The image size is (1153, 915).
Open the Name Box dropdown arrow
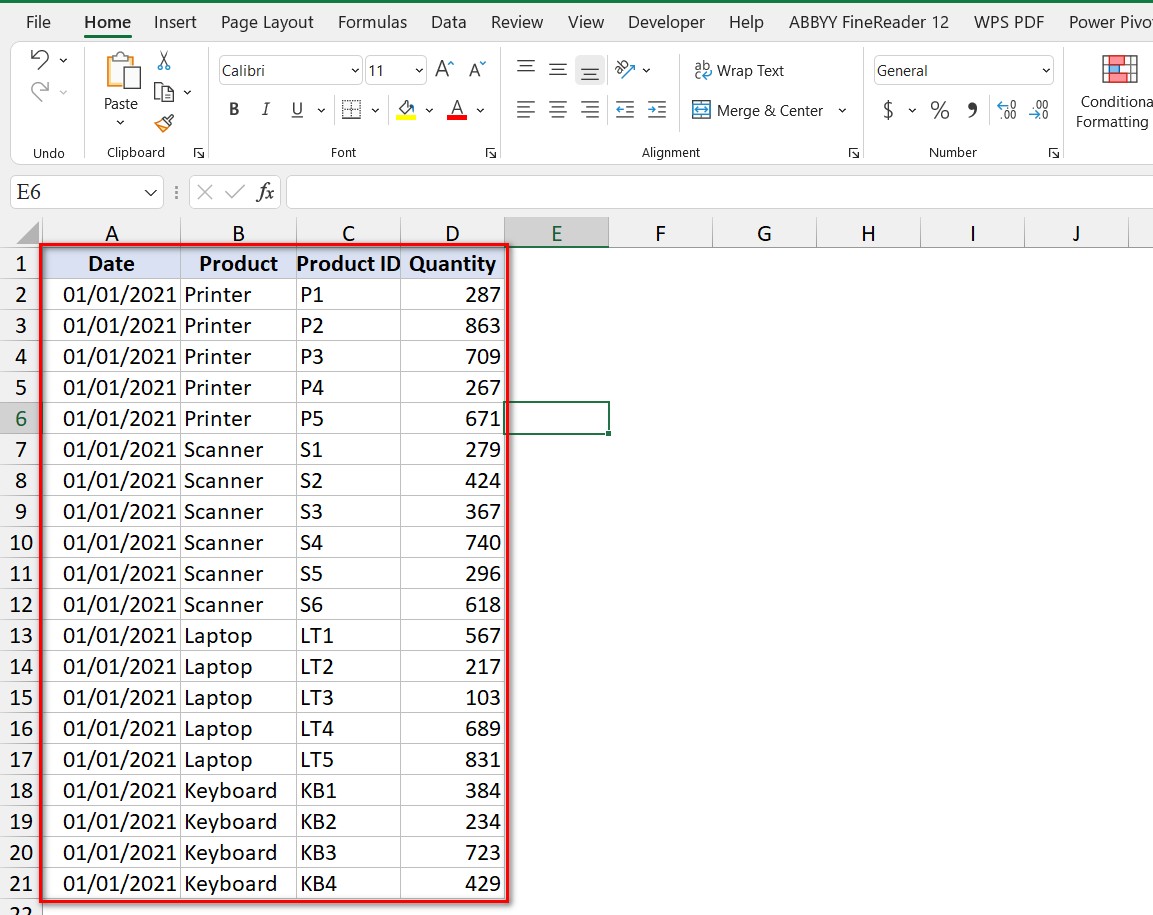click(151, 192)
